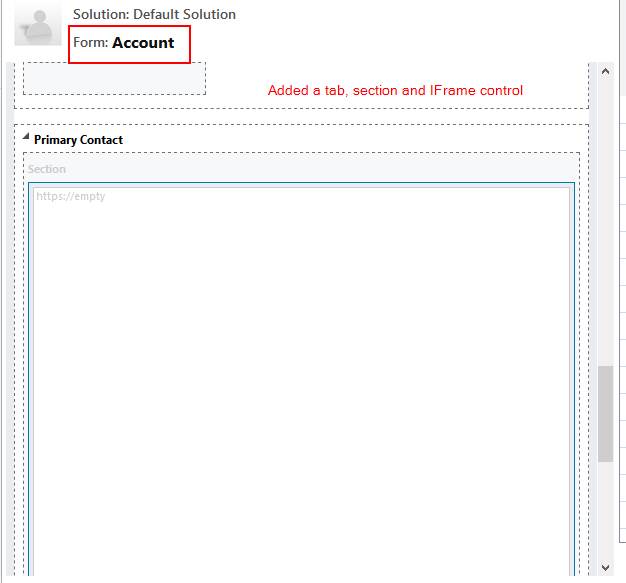Collapse the Primary Contact tab triangle
Screen dimensions: 626x583
[x=26, y=137]
